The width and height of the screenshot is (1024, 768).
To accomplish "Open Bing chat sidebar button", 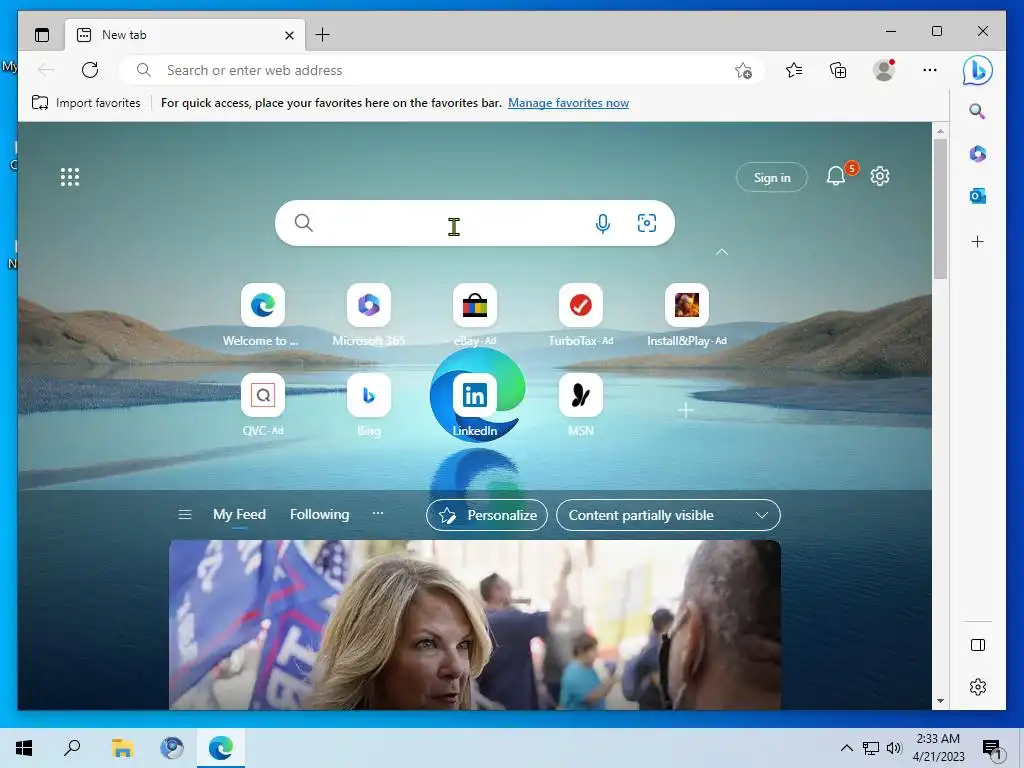I will [x=978, y=71].
